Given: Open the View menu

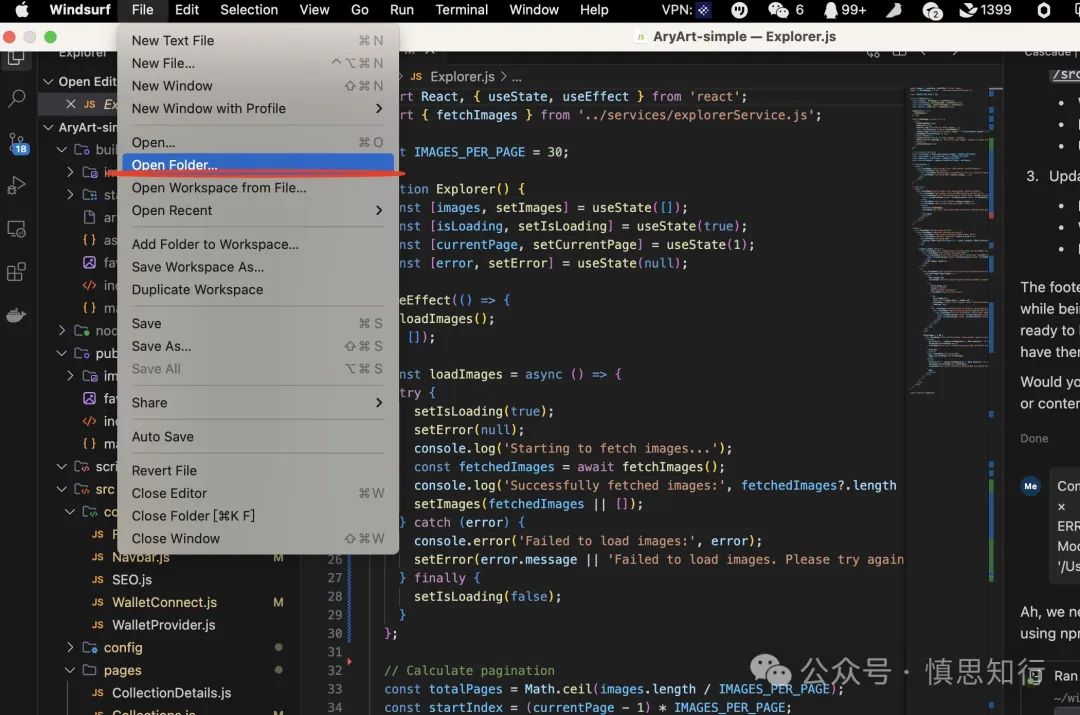Looking at the screenshot, I should [x=314, y=10].
